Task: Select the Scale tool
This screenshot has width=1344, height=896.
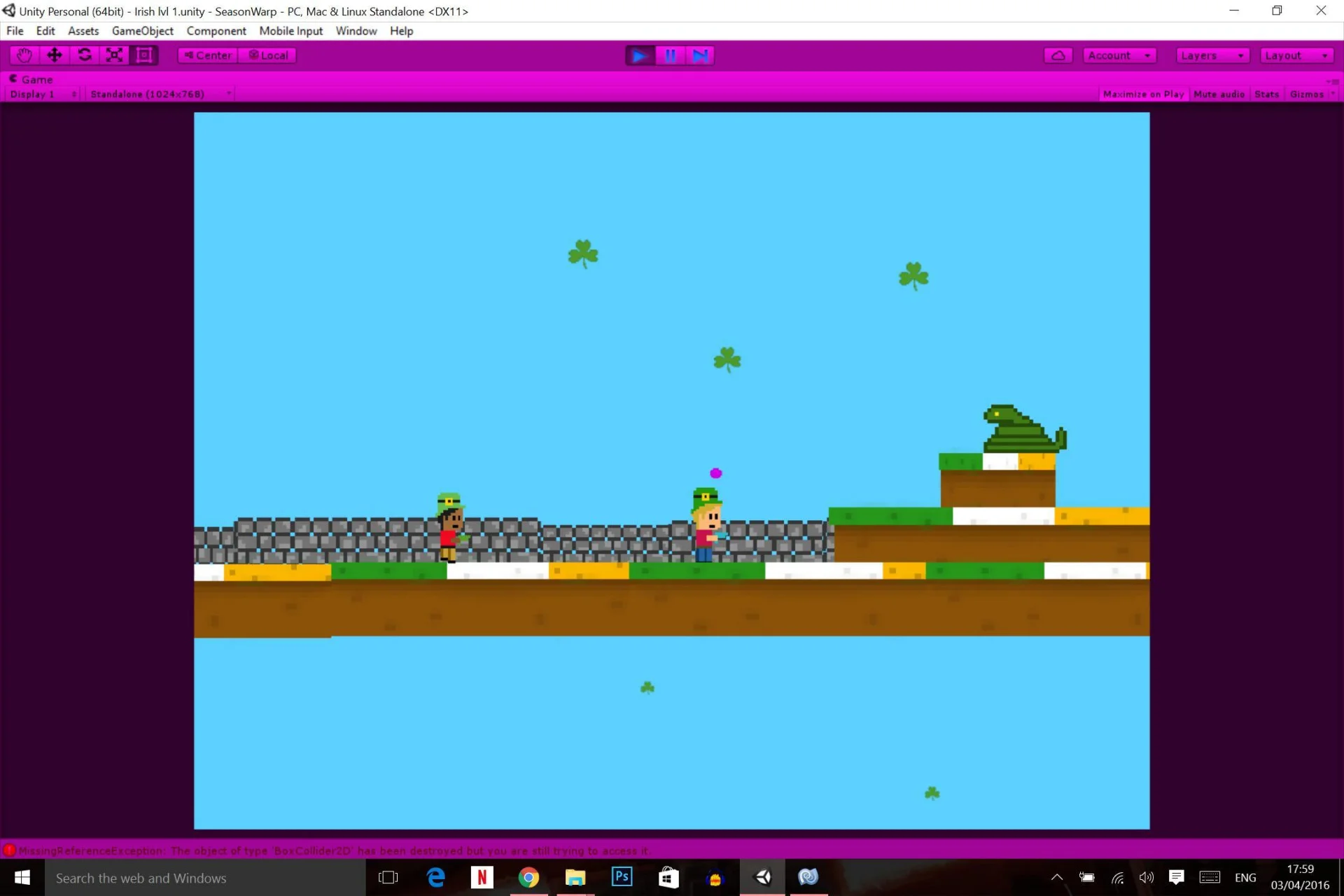Action: coord(114,55)
